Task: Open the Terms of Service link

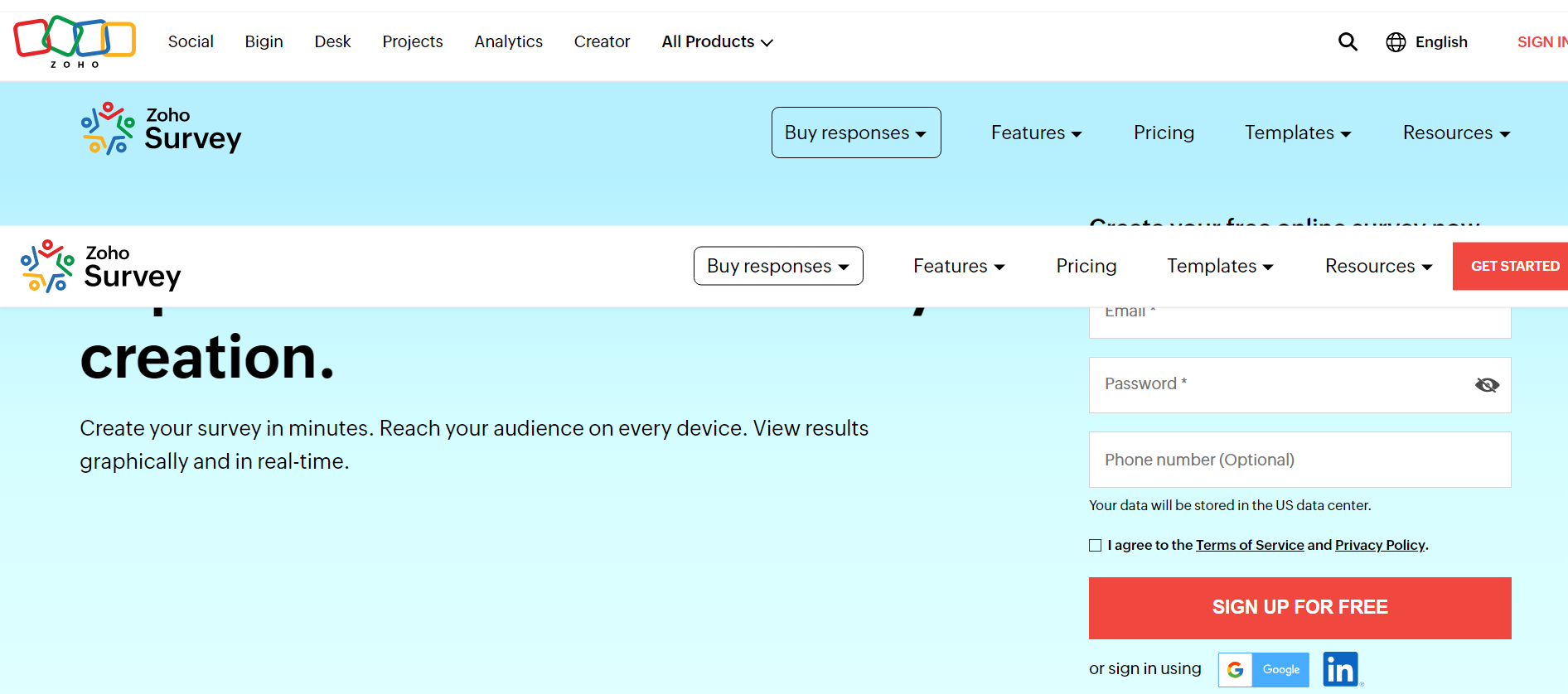Action: point(1250,545)
